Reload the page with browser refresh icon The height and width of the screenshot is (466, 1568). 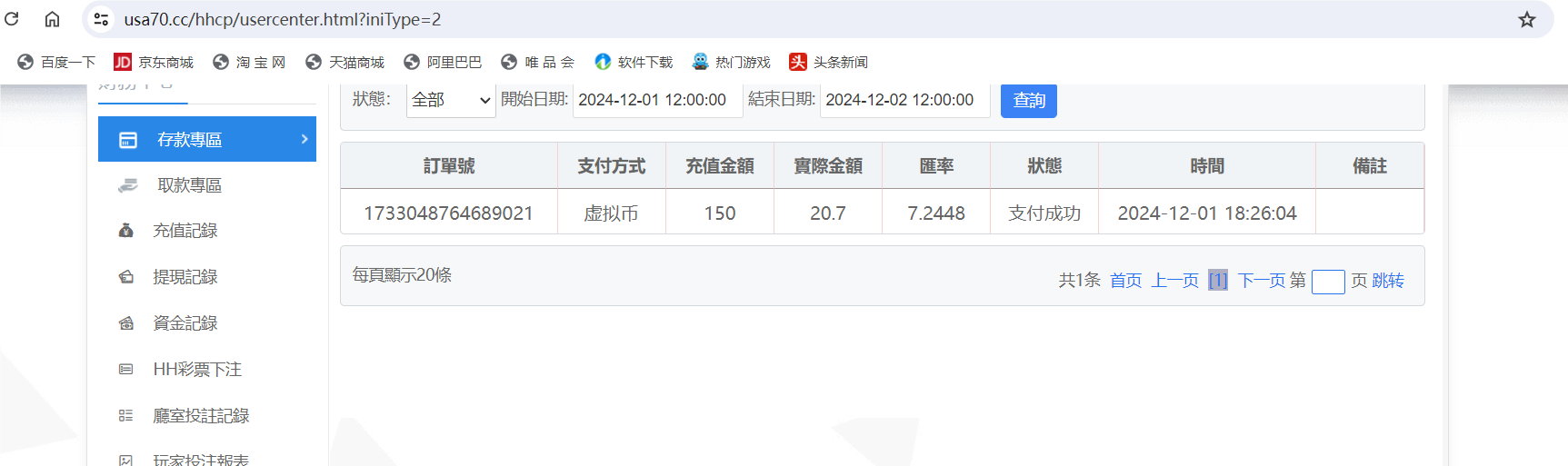pos(12,19)
